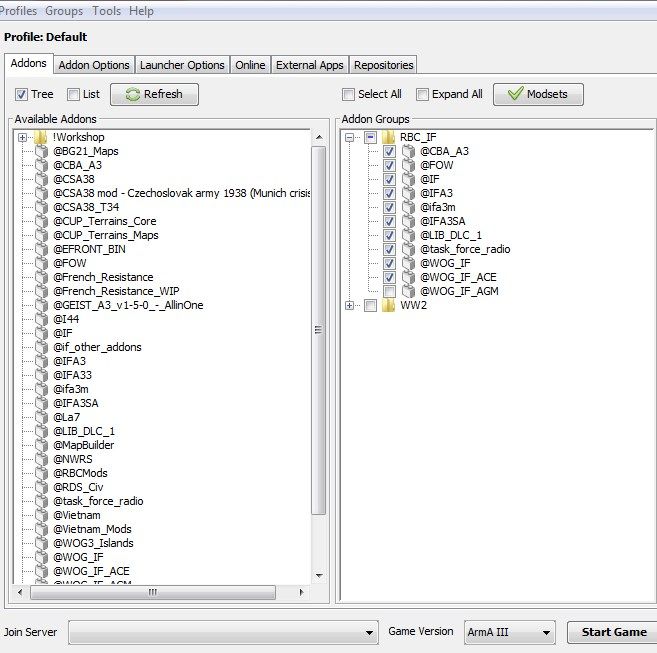
Task: Select the Addons tab
Action: 28,63
